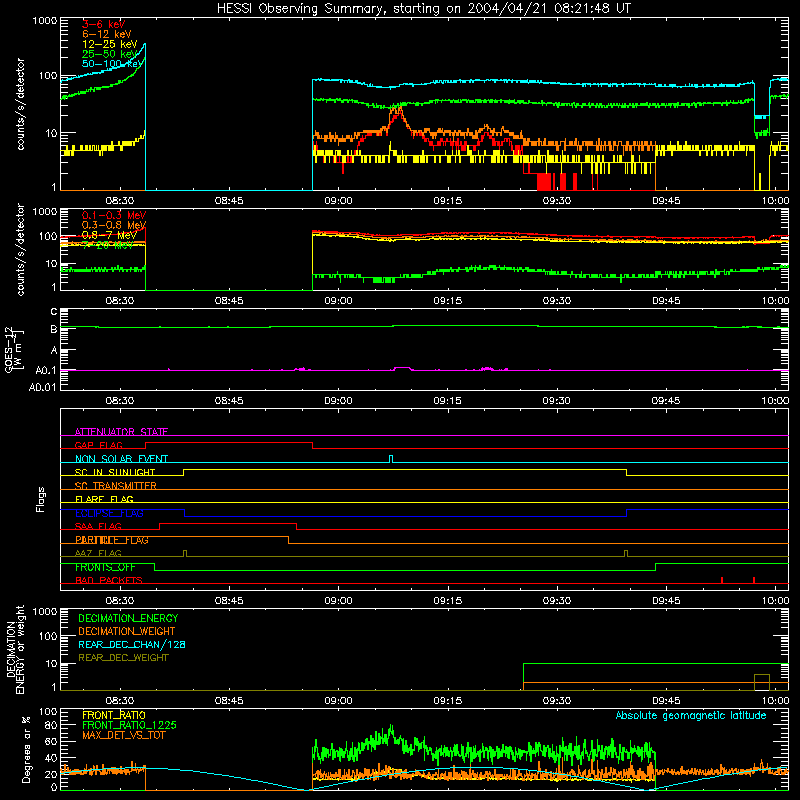800x800 pixels.
Task: Click the Absolute geomagnetic latitude label
Action: click(691, 716)
